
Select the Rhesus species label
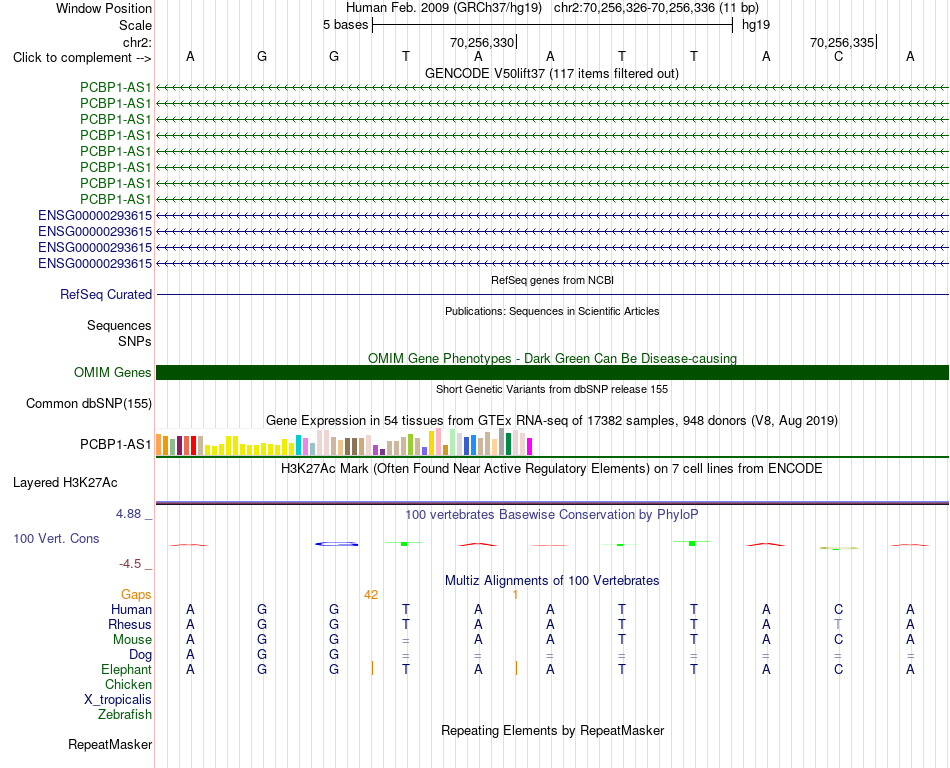click(130, 624)
